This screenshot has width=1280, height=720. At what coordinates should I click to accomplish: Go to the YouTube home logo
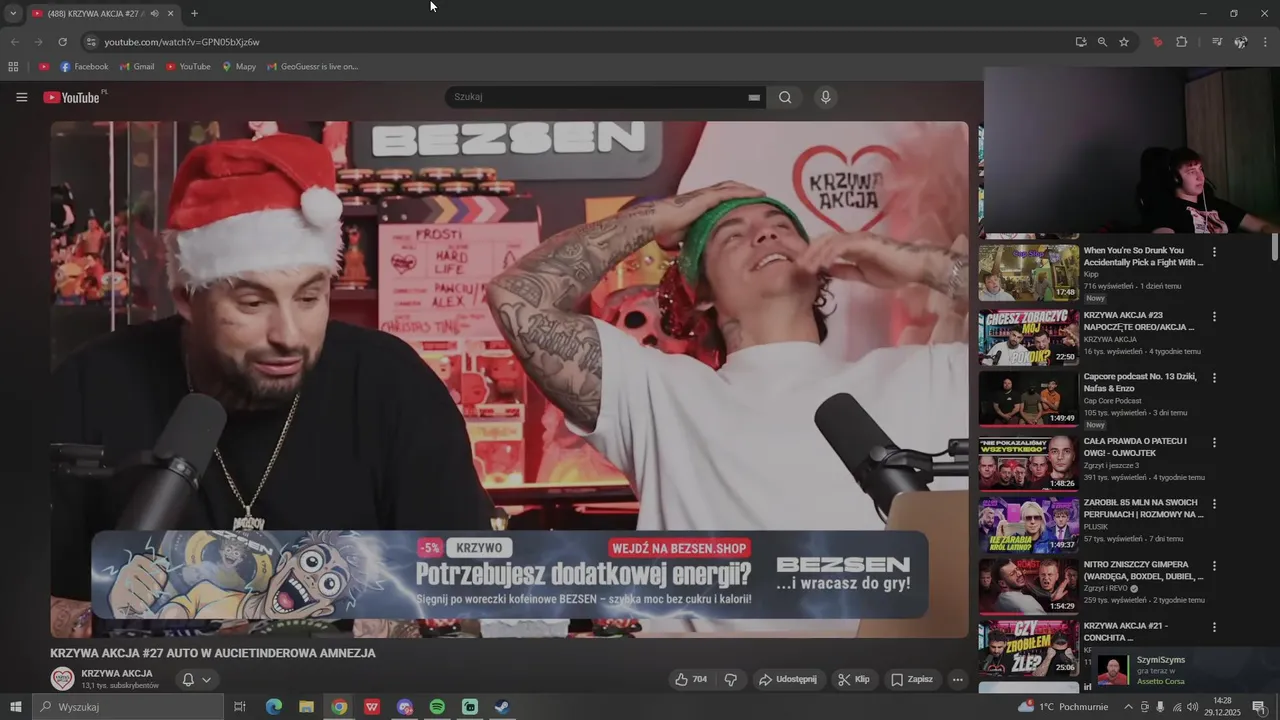pos(71,97)
